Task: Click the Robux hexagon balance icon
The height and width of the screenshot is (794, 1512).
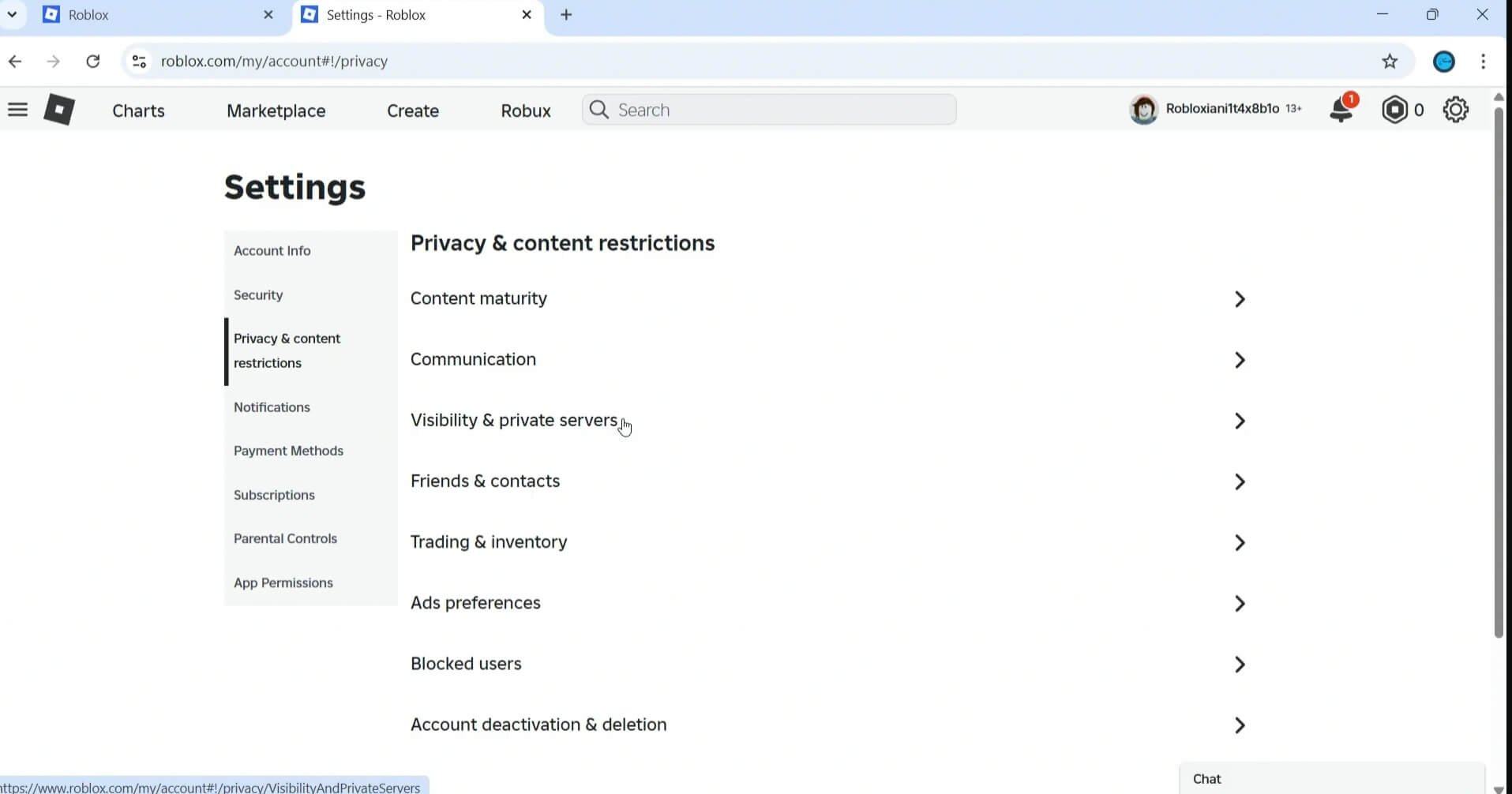Action: coord(1394,110)
